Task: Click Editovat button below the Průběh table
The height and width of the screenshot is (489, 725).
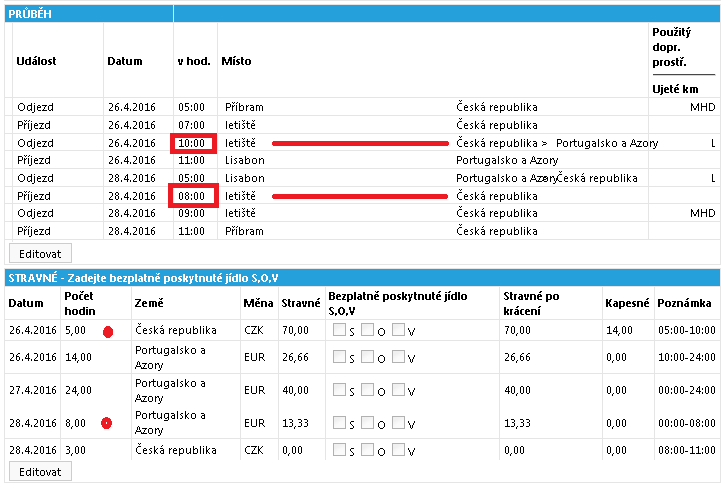Action: click(40, 254)
